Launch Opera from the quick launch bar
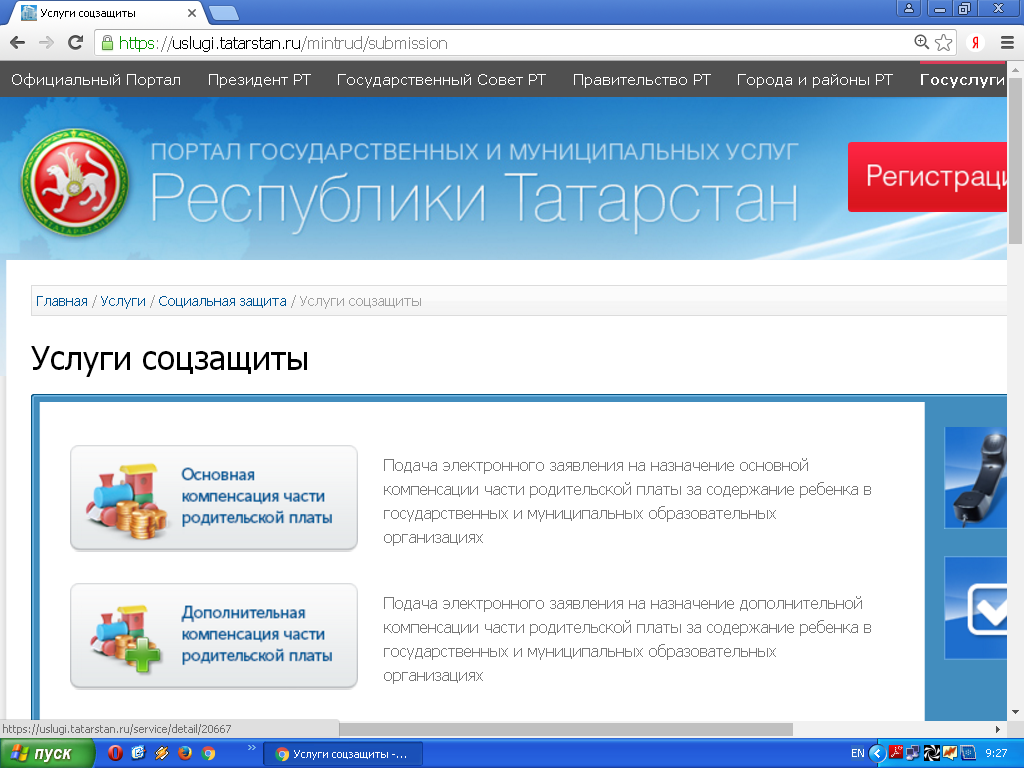The image size is (1024, 768). coord(115,754)
